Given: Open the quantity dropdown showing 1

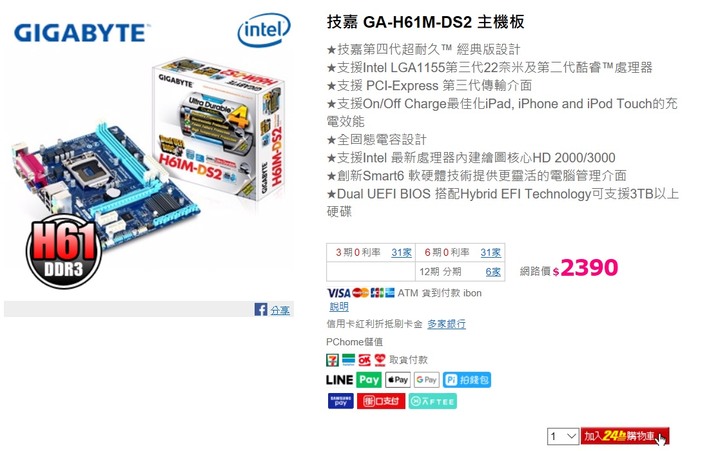Looking at the screenshot, I should 562,436.
